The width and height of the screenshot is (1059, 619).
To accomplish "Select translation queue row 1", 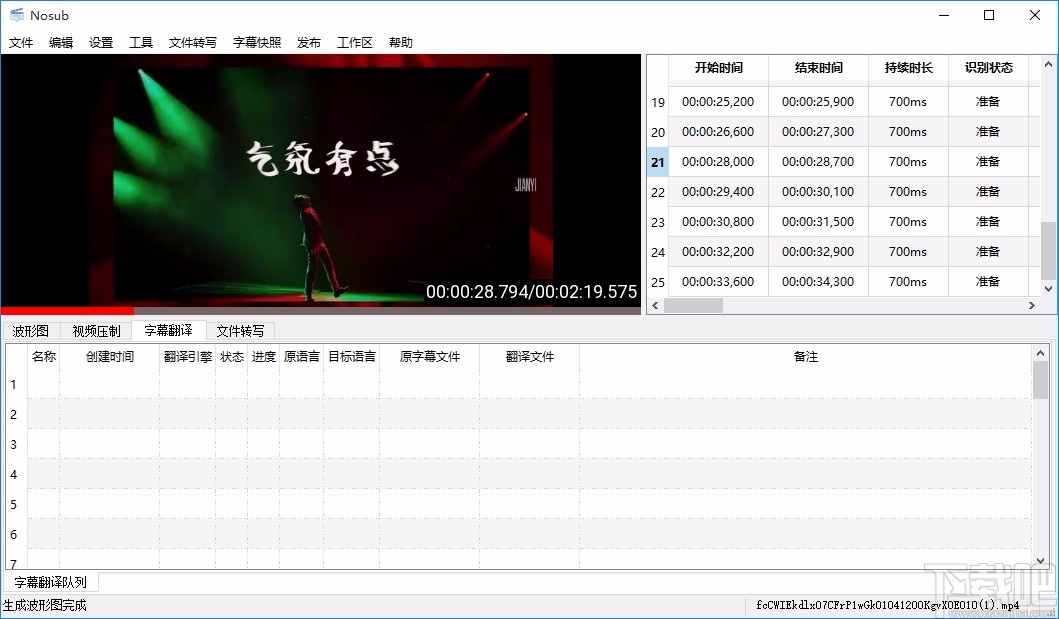I will 14,385.
